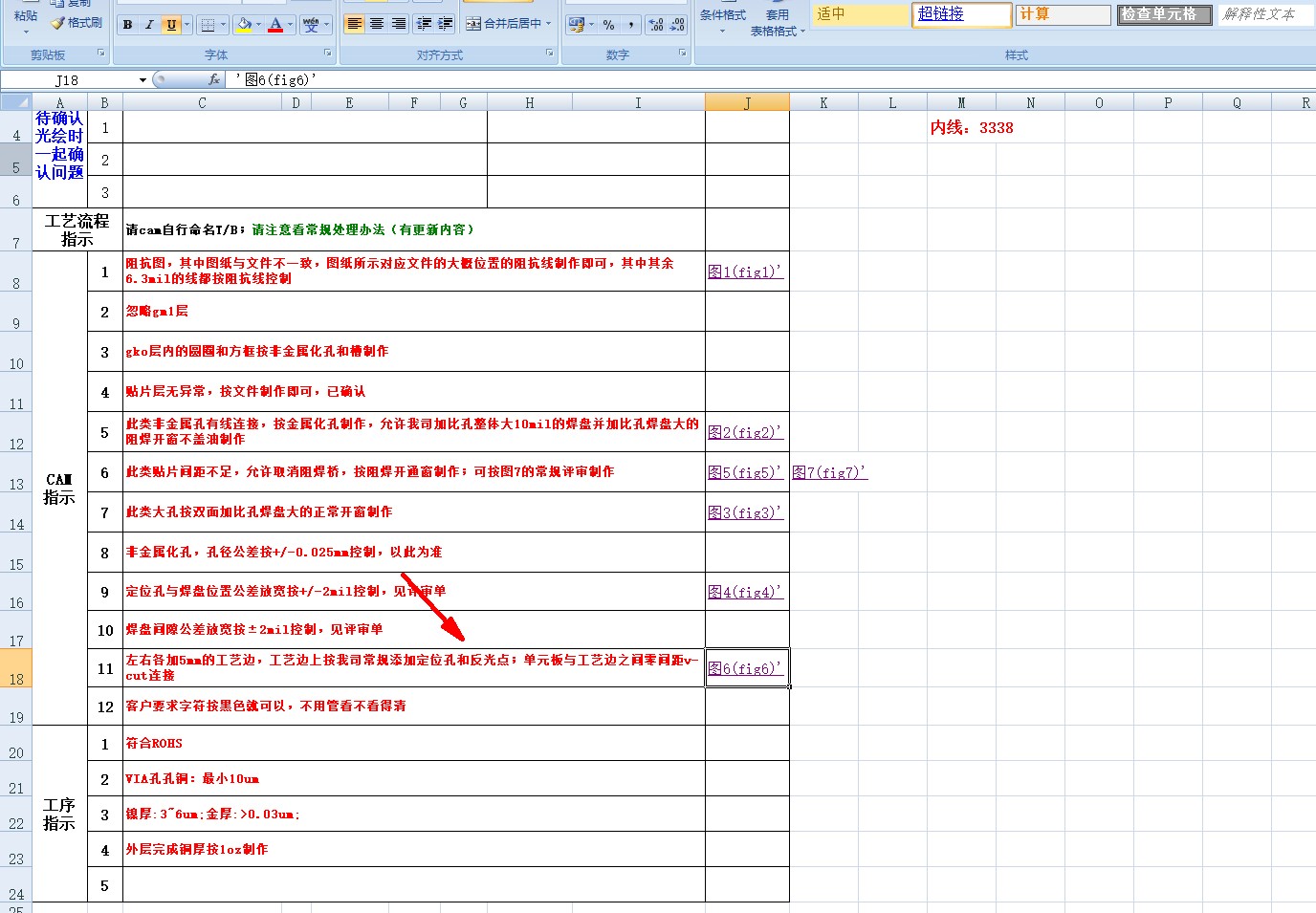
Task: Click the Name Box showing J18
Action: (67, 80)
